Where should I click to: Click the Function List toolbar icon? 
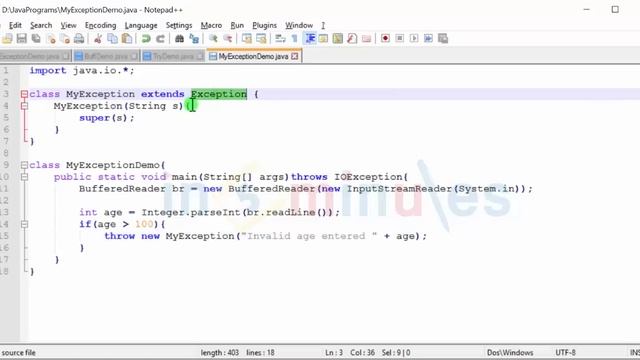coord(352,39)
